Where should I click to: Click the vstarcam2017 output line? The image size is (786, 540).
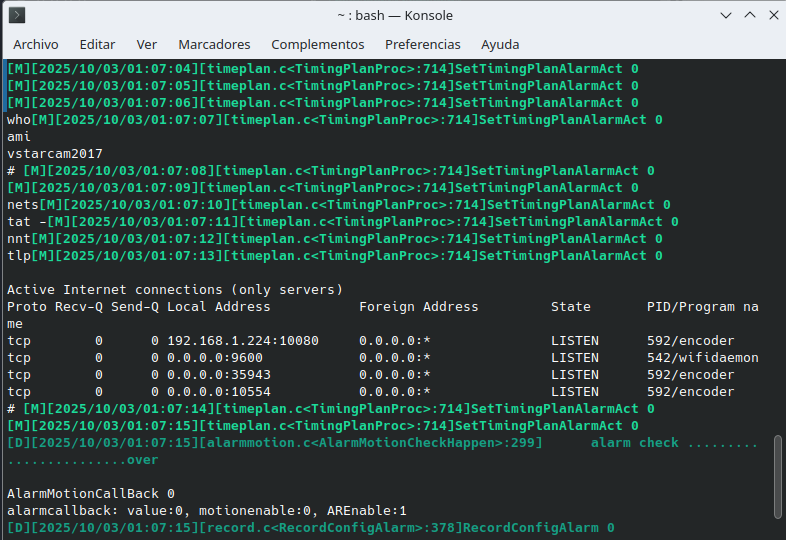pyautogui.click(x=55, y=153)
